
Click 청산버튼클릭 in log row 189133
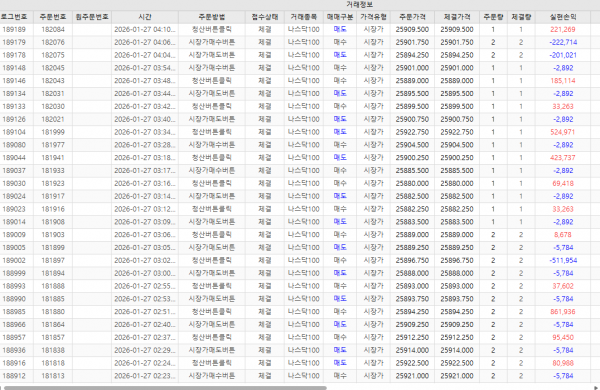(x=212, y=106)
